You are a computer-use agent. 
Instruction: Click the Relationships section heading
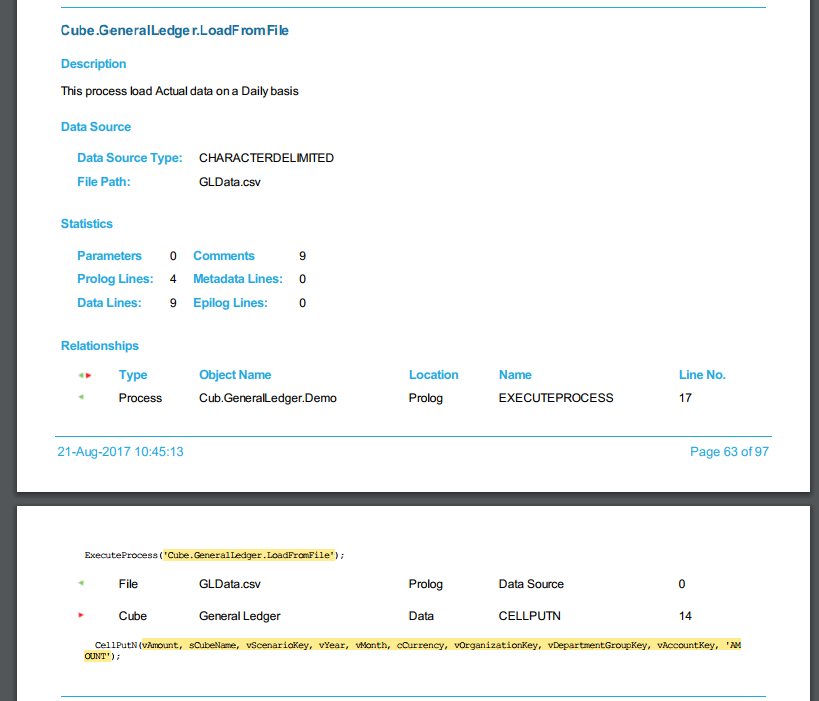(100, 346)
